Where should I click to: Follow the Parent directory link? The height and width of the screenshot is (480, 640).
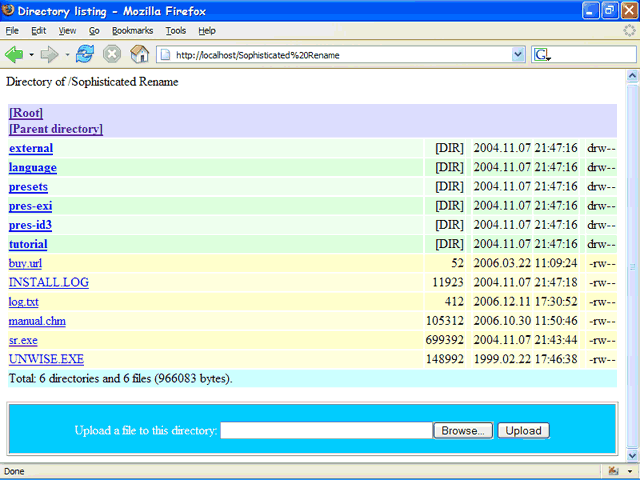pos(55,129)
